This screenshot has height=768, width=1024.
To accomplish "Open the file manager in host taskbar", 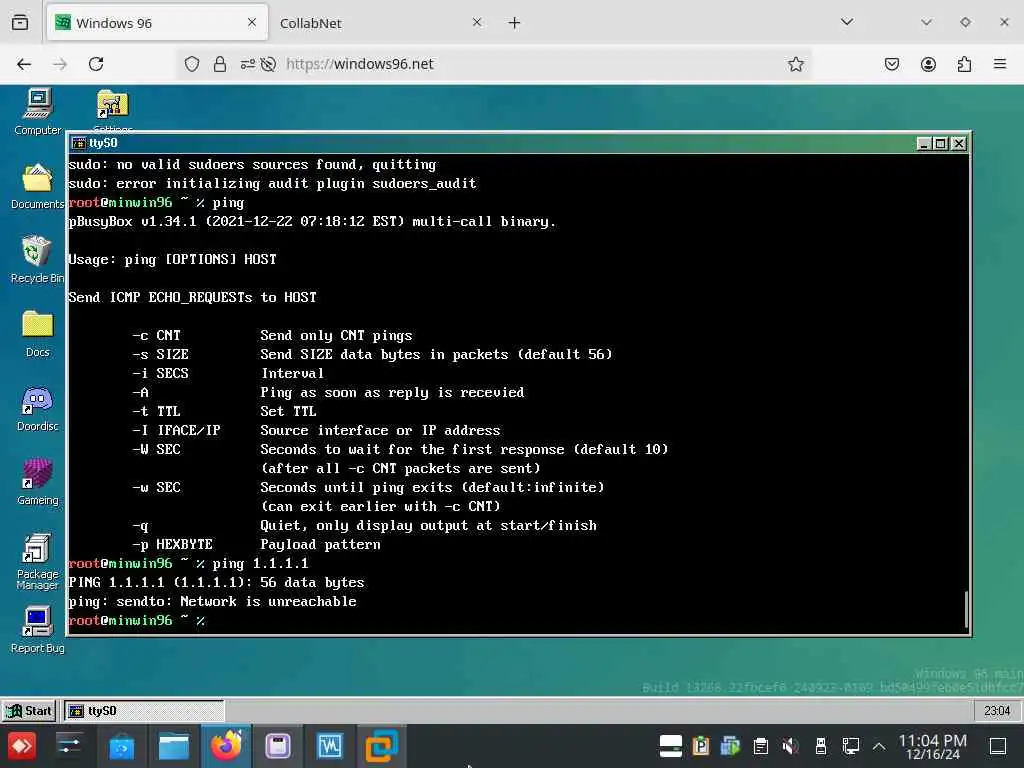I will point(174,745).
